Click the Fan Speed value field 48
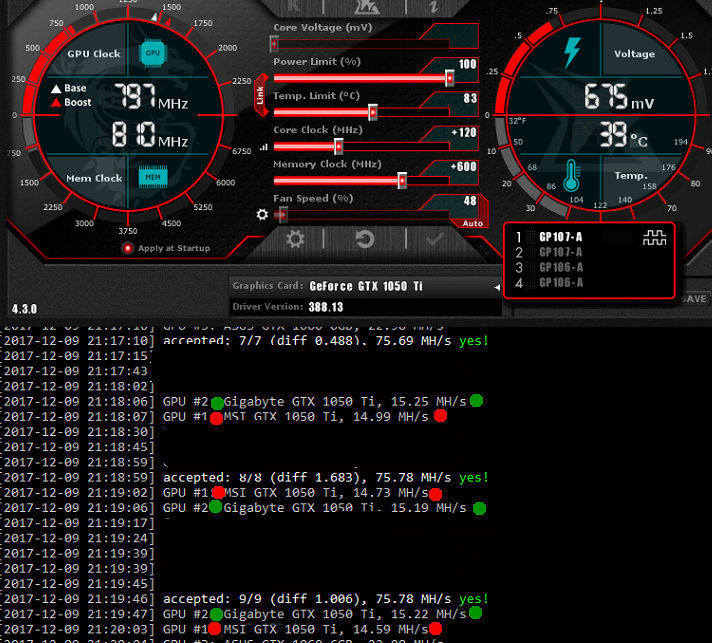Screen dimensions: 712x643 tap(470, 201)
